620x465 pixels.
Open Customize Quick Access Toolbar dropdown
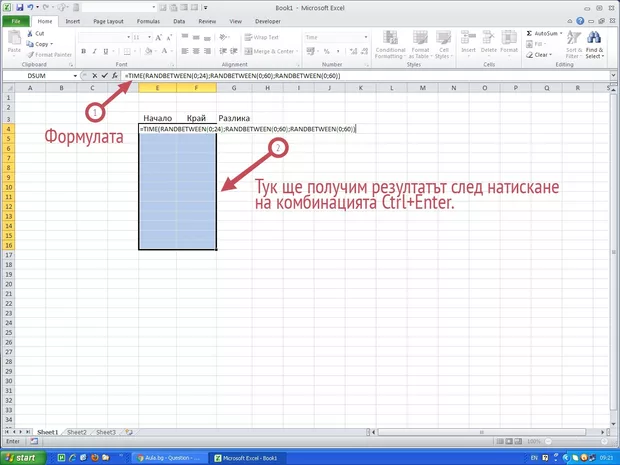coord(206,8)
